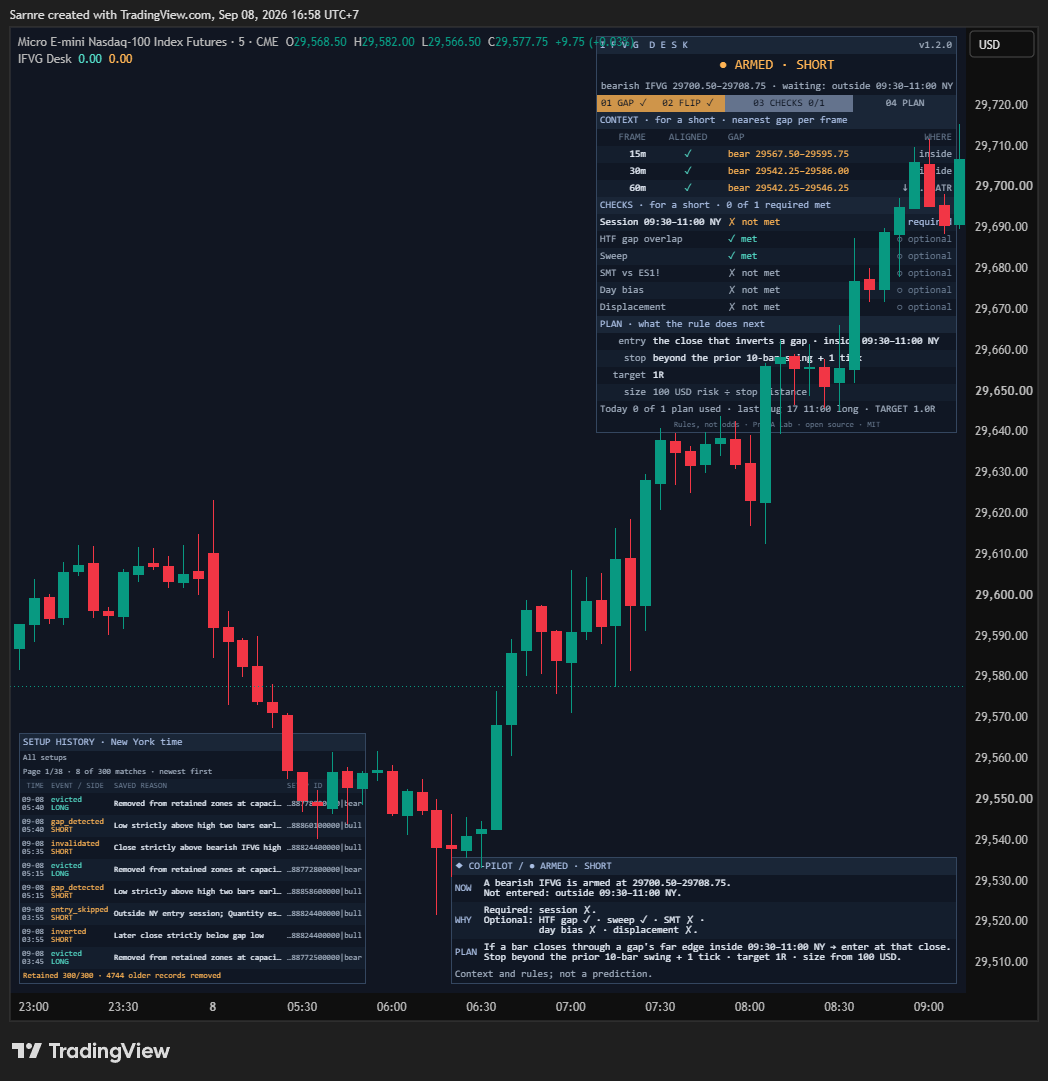Click the 'HTF gap overlap' check label
This screenshot has height=1081, width=1048.
(641, 239)
